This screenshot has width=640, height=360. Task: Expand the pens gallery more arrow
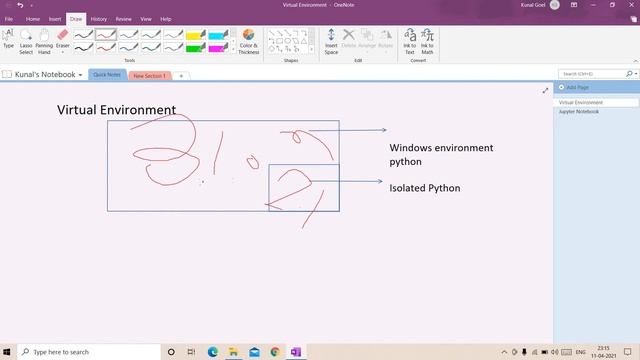[233, 49]
